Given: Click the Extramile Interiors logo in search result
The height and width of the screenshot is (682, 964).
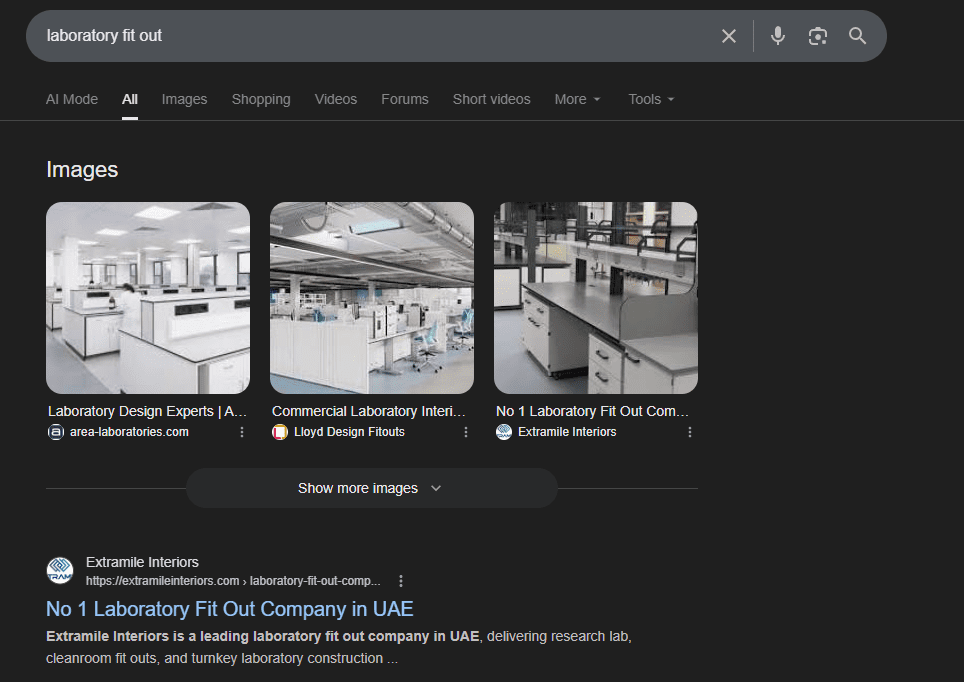Looking at the screenshot, I should point(60,571).
